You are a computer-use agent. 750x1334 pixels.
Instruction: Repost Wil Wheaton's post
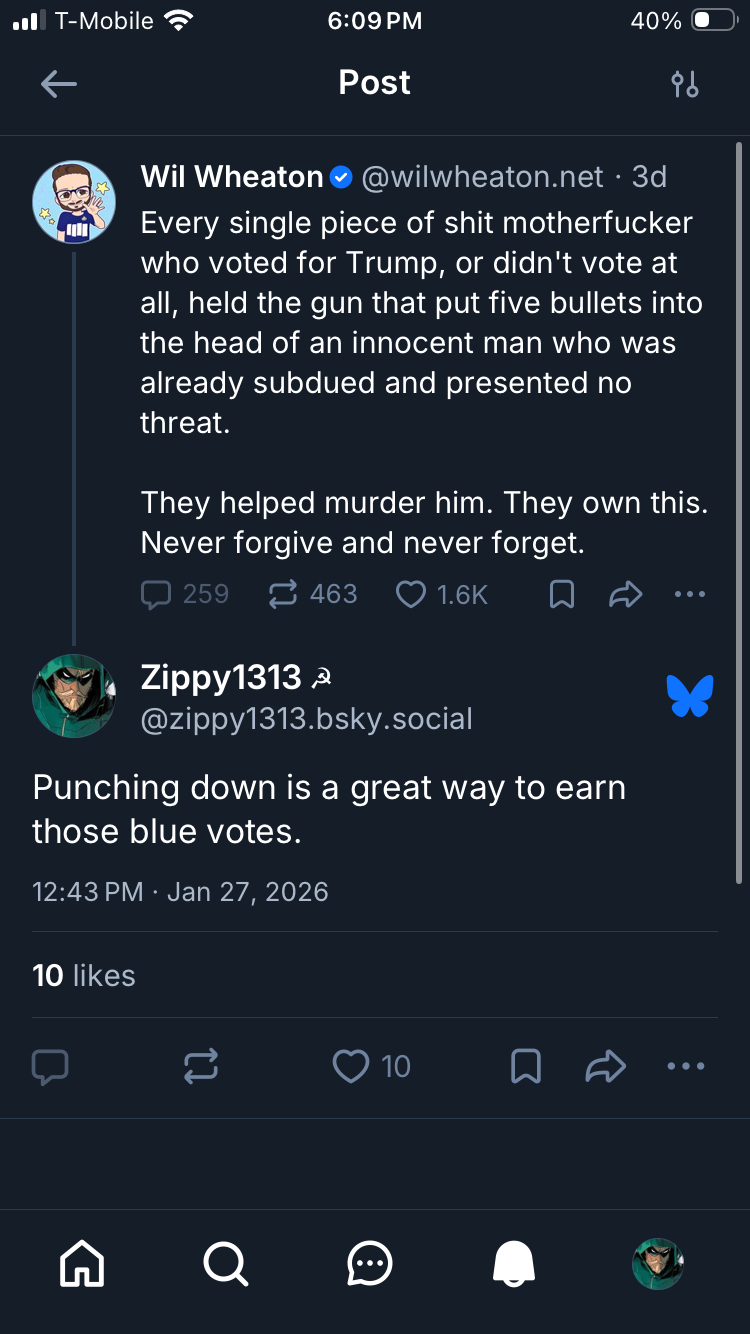click(284, 595)
